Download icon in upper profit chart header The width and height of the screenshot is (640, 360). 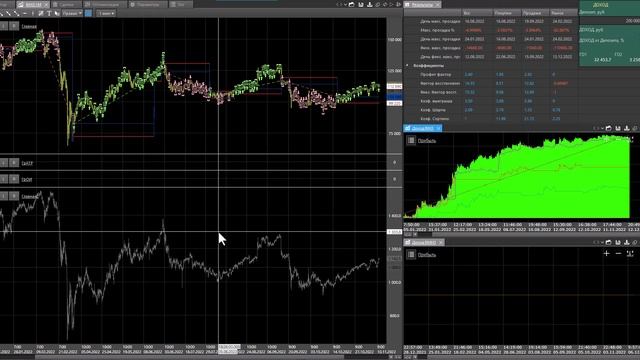pos(627,128)
